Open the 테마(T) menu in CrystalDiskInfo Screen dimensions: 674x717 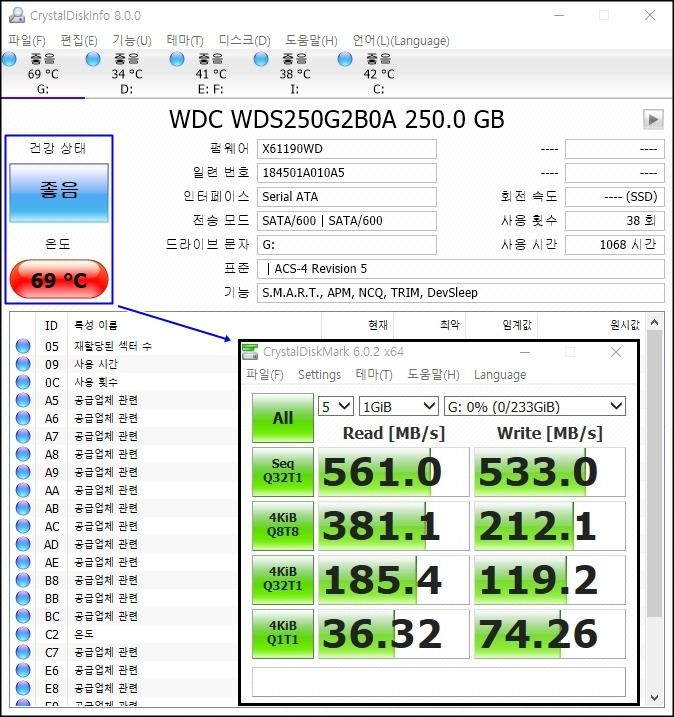[x=185, y=40]
